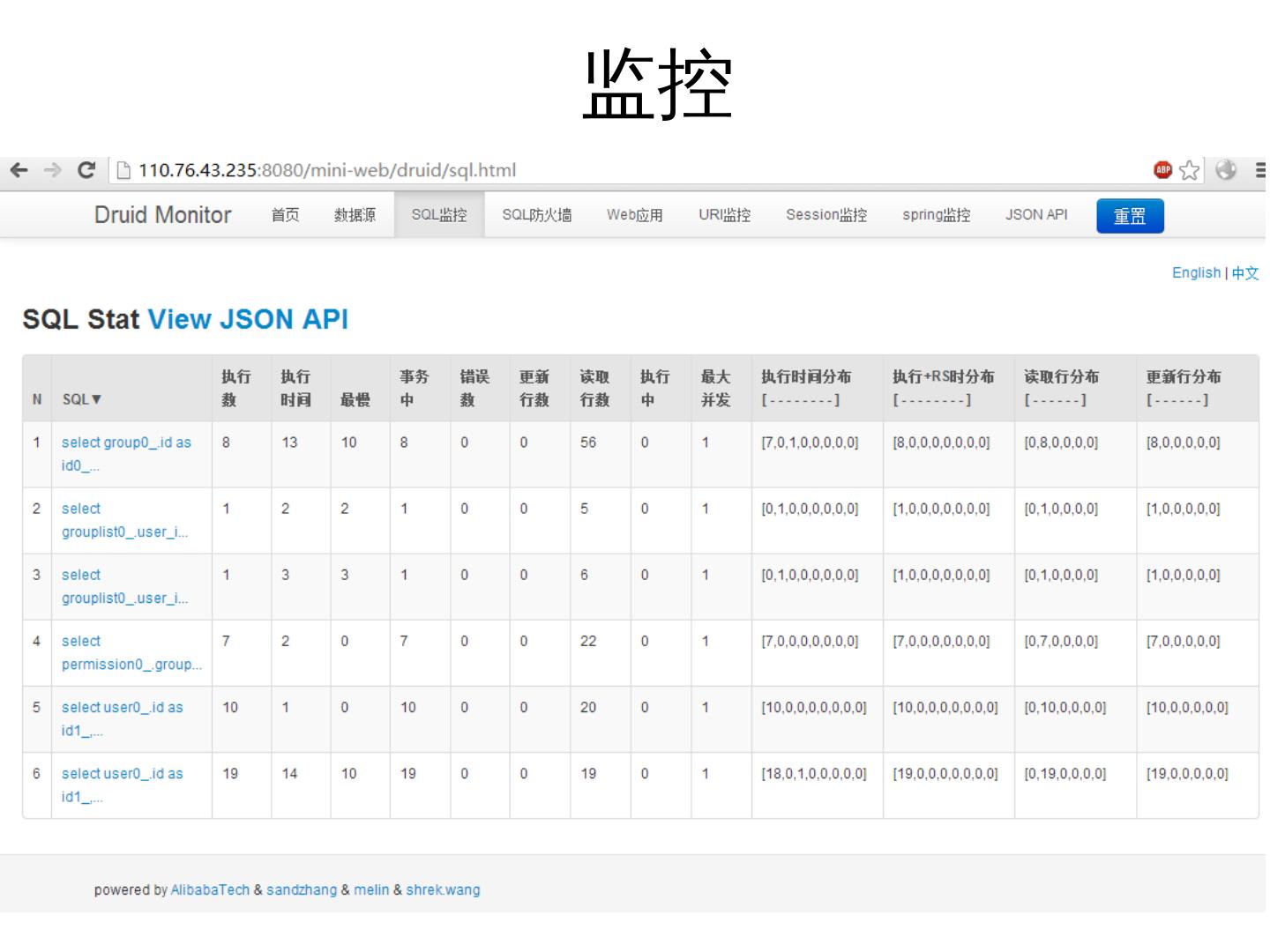Open the browser hamburger menu icon
The width and height of the screenshot is (1270, 952).
coord(1261,170)
